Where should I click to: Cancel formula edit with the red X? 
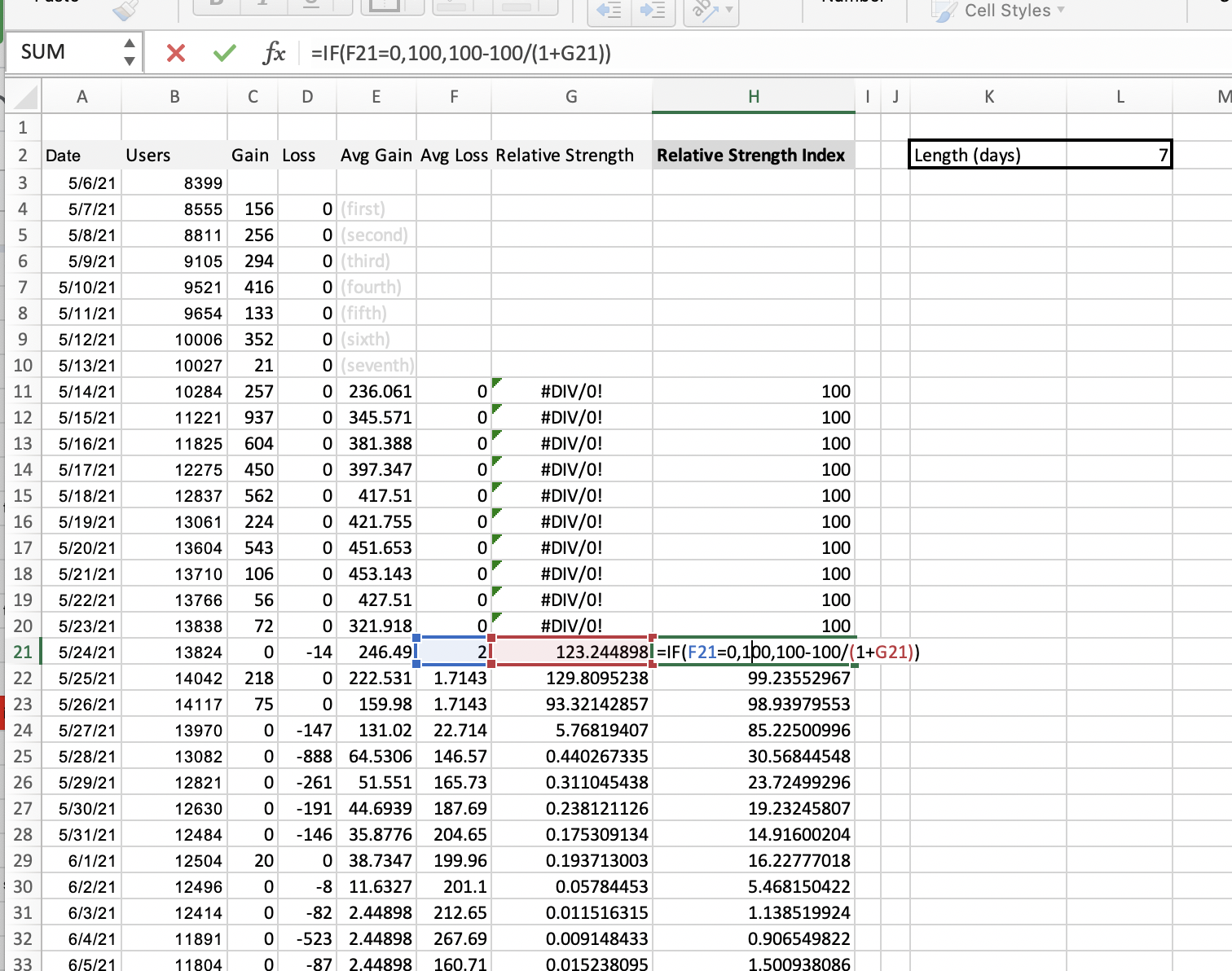tap(175, 52)
